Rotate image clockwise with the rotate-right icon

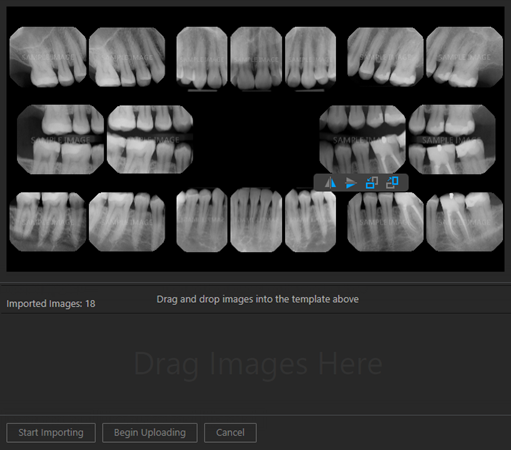tap(392, 183)
